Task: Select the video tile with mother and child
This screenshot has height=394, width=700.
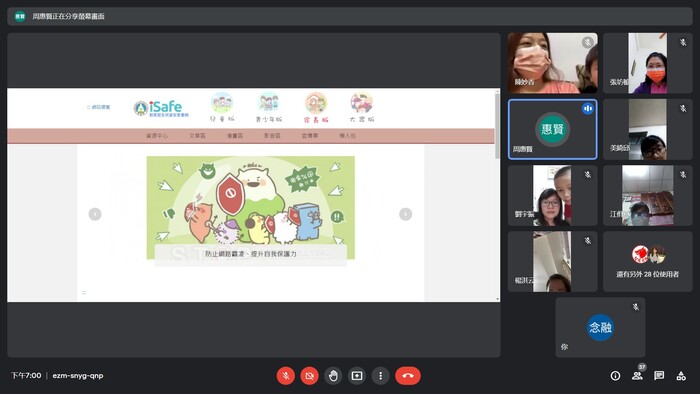Action: tap(553, 195)
